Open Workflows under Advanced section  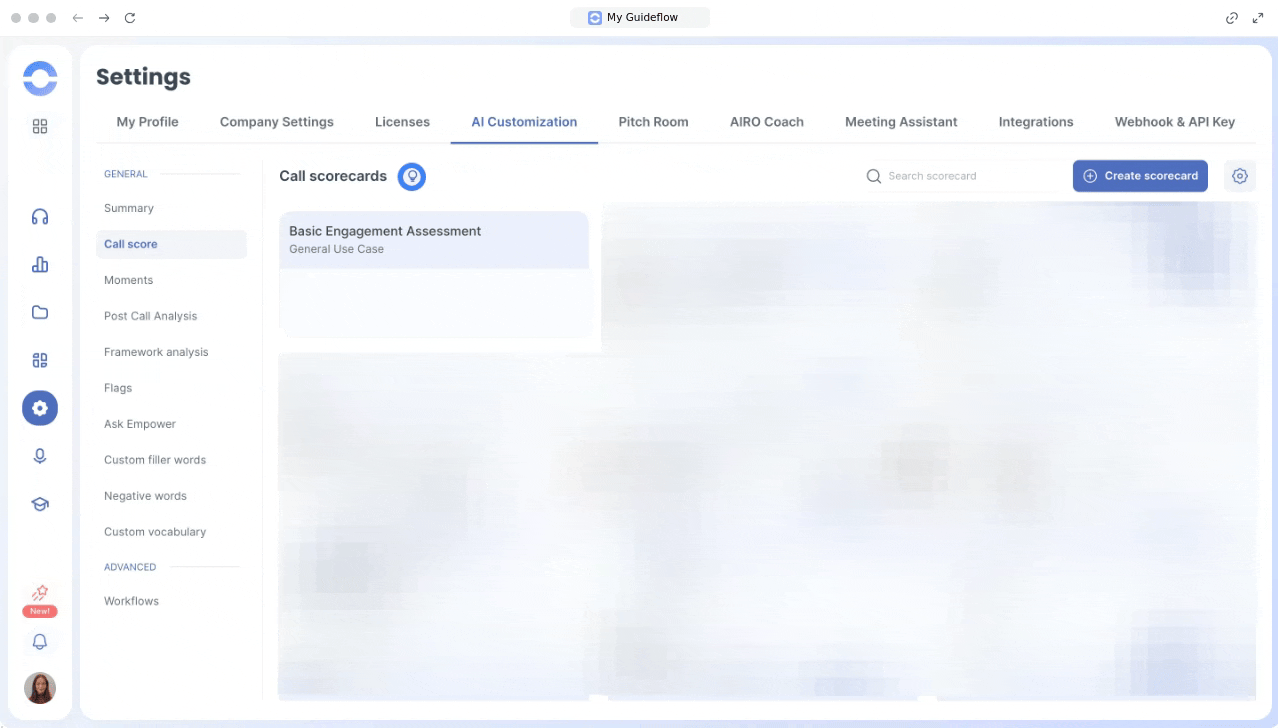pos(131,601)
